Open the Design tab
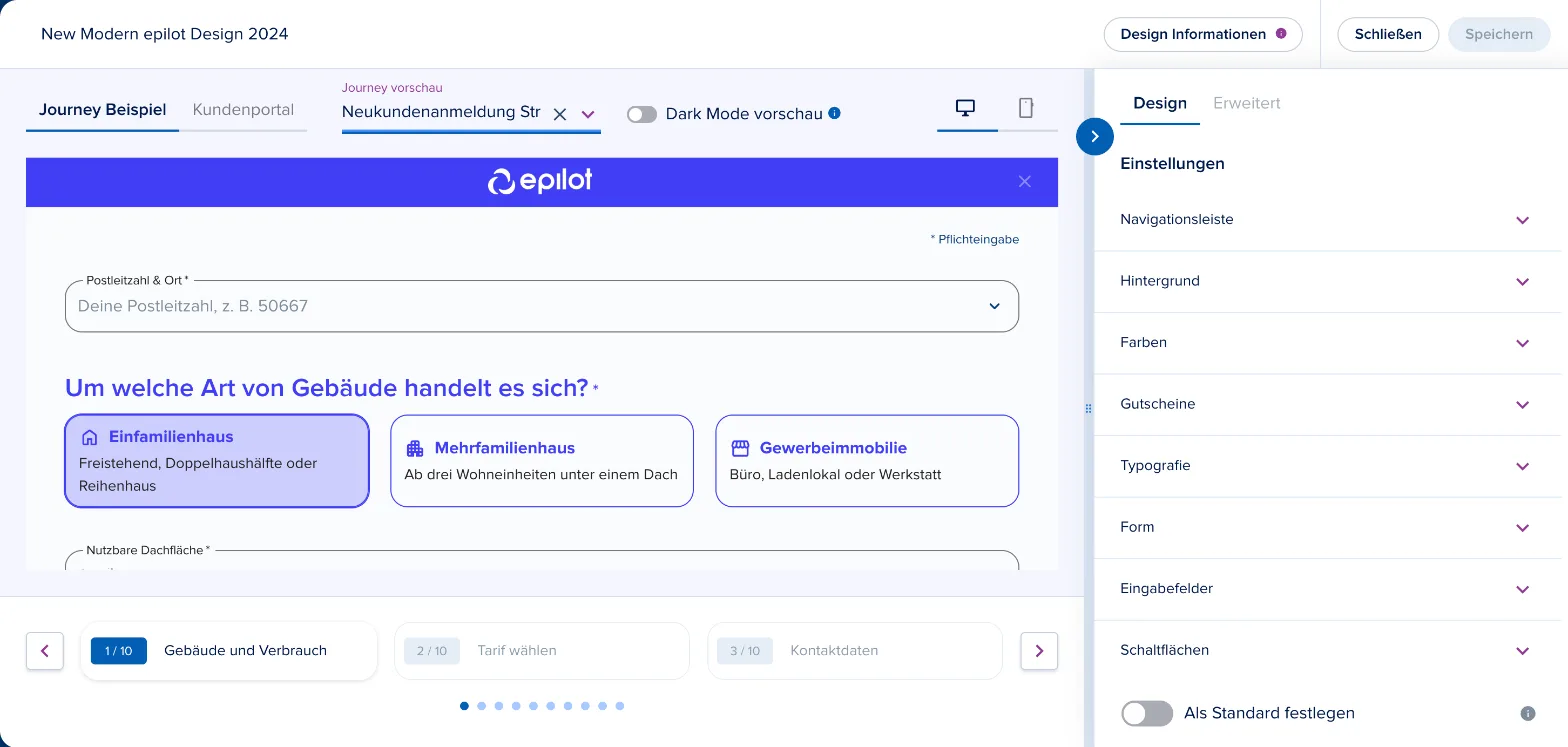This screenshot has height=747, width=1568. pos(1160,103)
